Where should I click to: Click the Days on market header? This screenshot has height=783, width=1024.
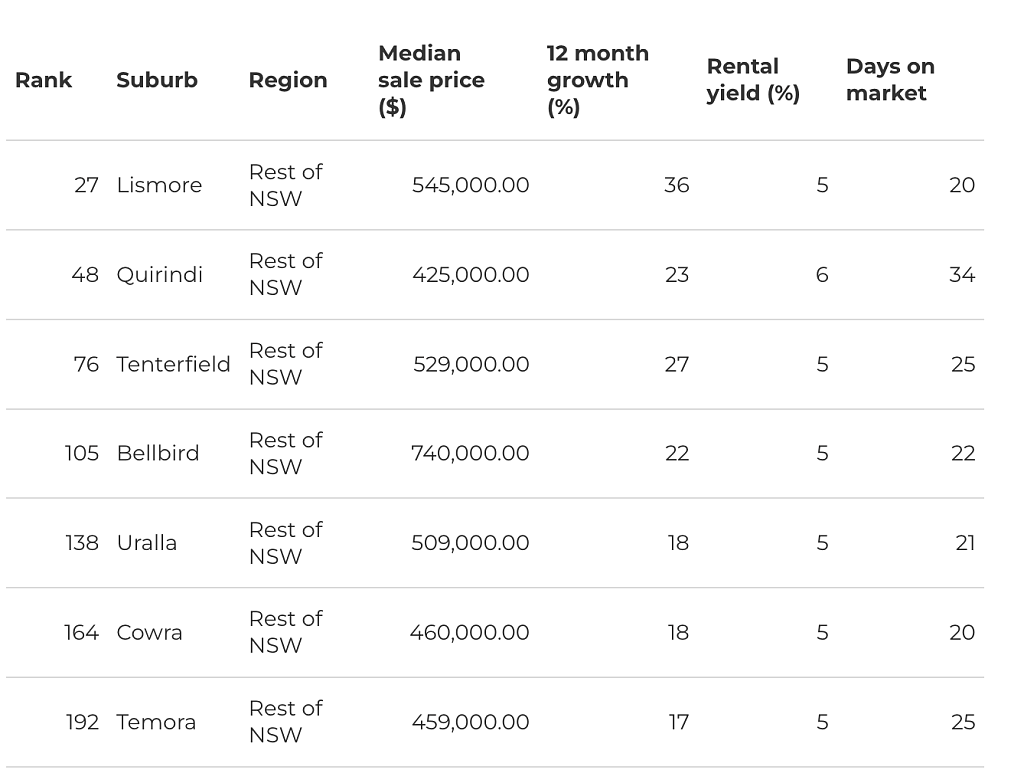coord(890,80)
